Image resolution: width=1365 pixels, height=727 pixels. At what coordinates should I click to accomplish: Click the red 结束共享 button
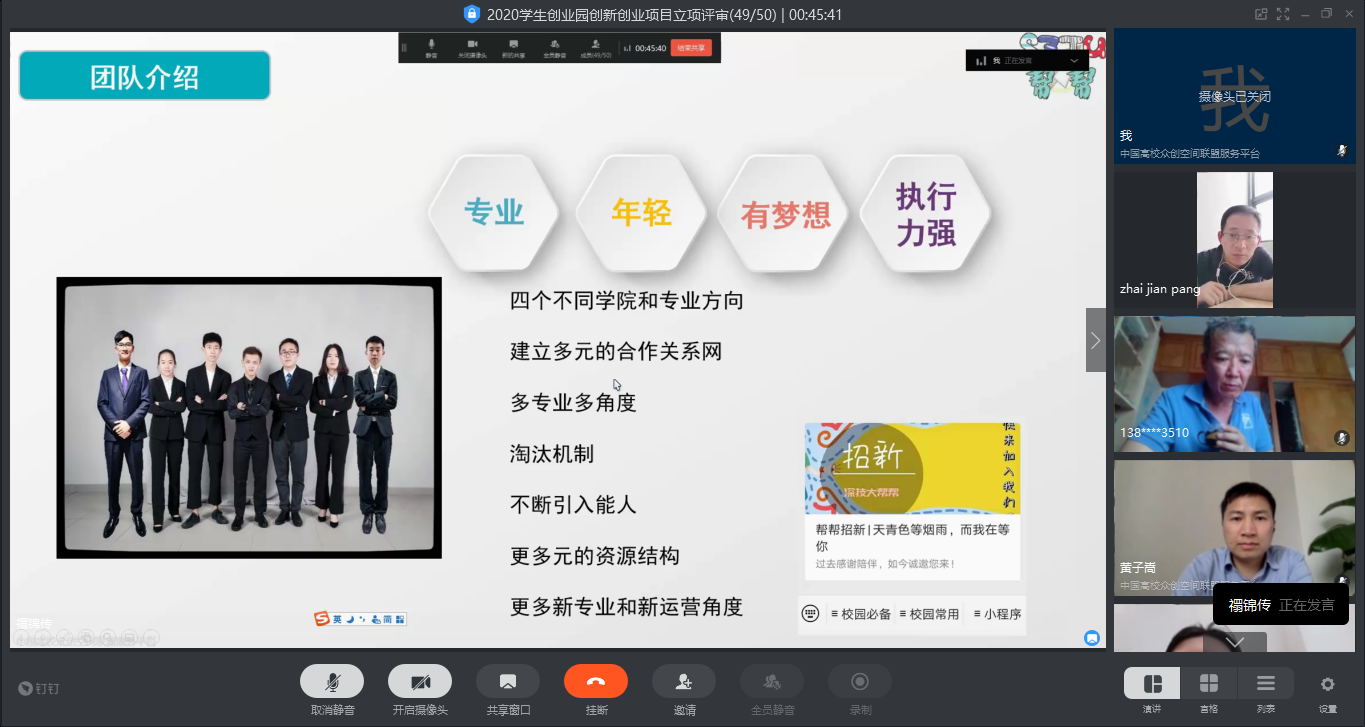pos(691,47)
